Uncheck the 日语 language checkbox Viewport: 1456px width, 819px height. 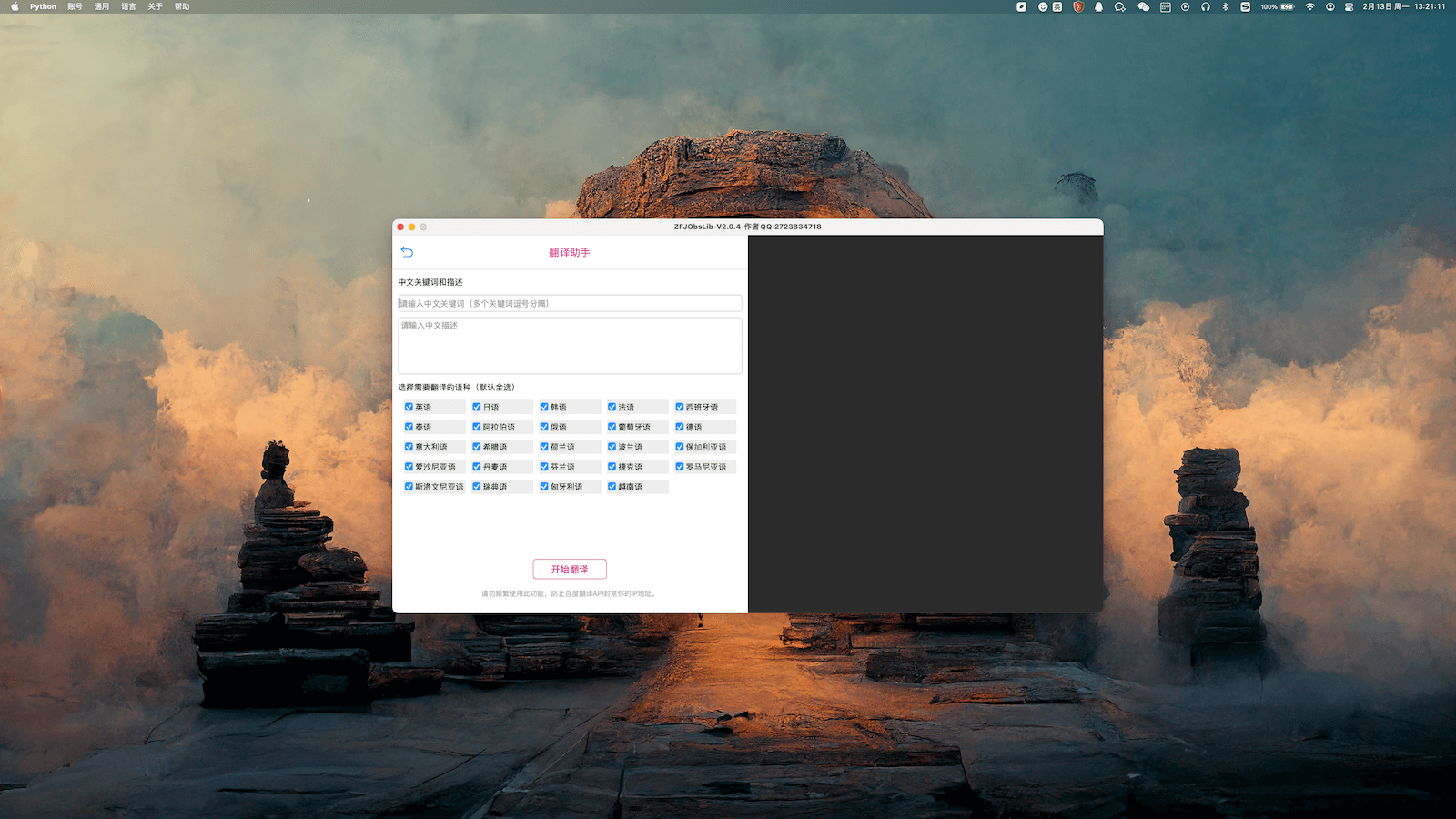477,407
